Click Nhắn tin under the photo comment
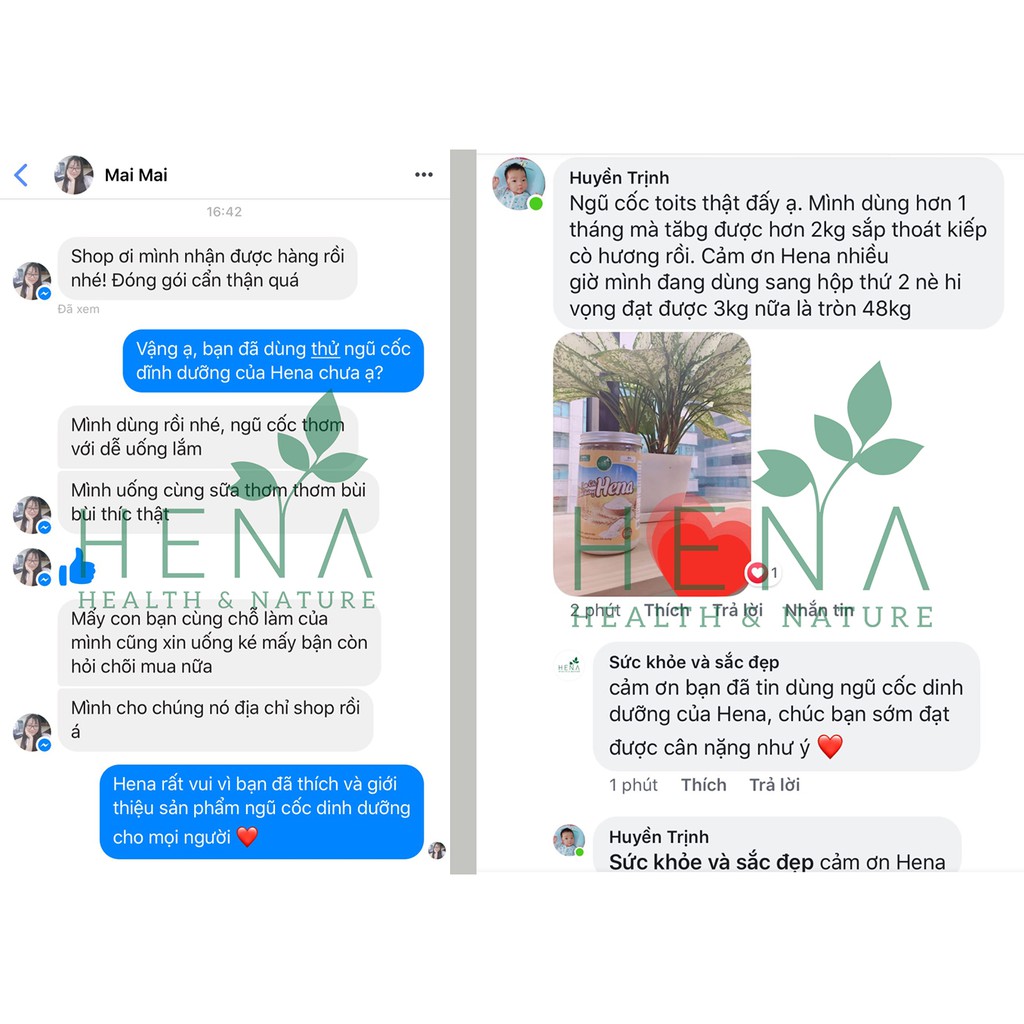This screenshot has height=1024, width=1024. [x=819, y=610]
